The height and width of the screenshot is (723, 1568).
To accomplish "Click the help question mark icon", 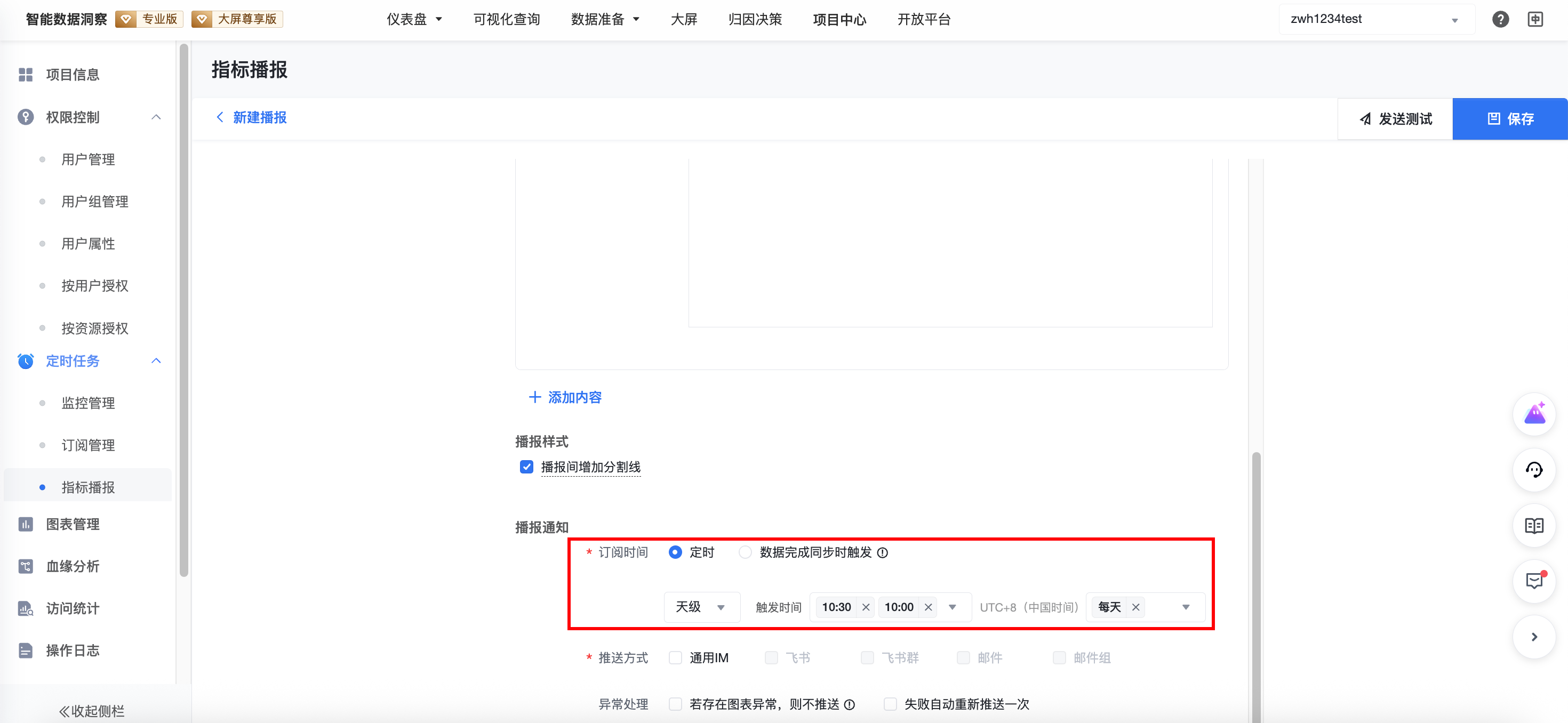I will 1500,20.
